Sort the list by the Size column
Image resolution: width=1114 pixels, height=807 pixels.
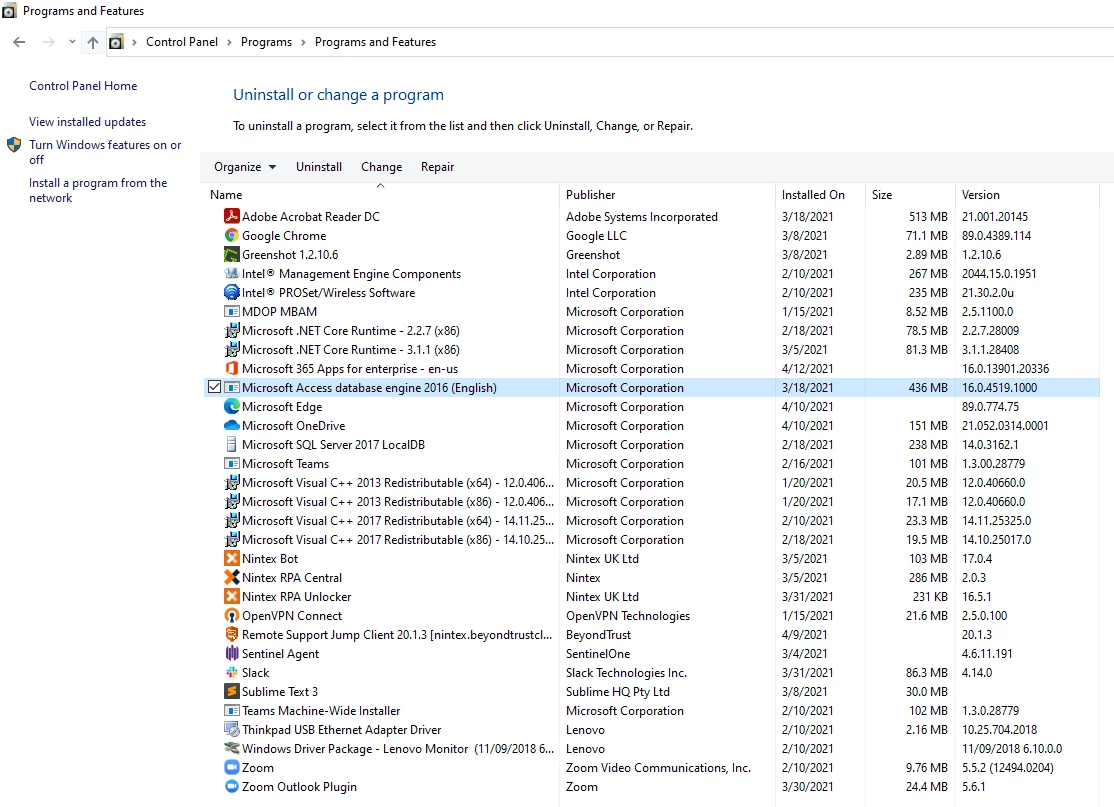[x=909, y=195]
